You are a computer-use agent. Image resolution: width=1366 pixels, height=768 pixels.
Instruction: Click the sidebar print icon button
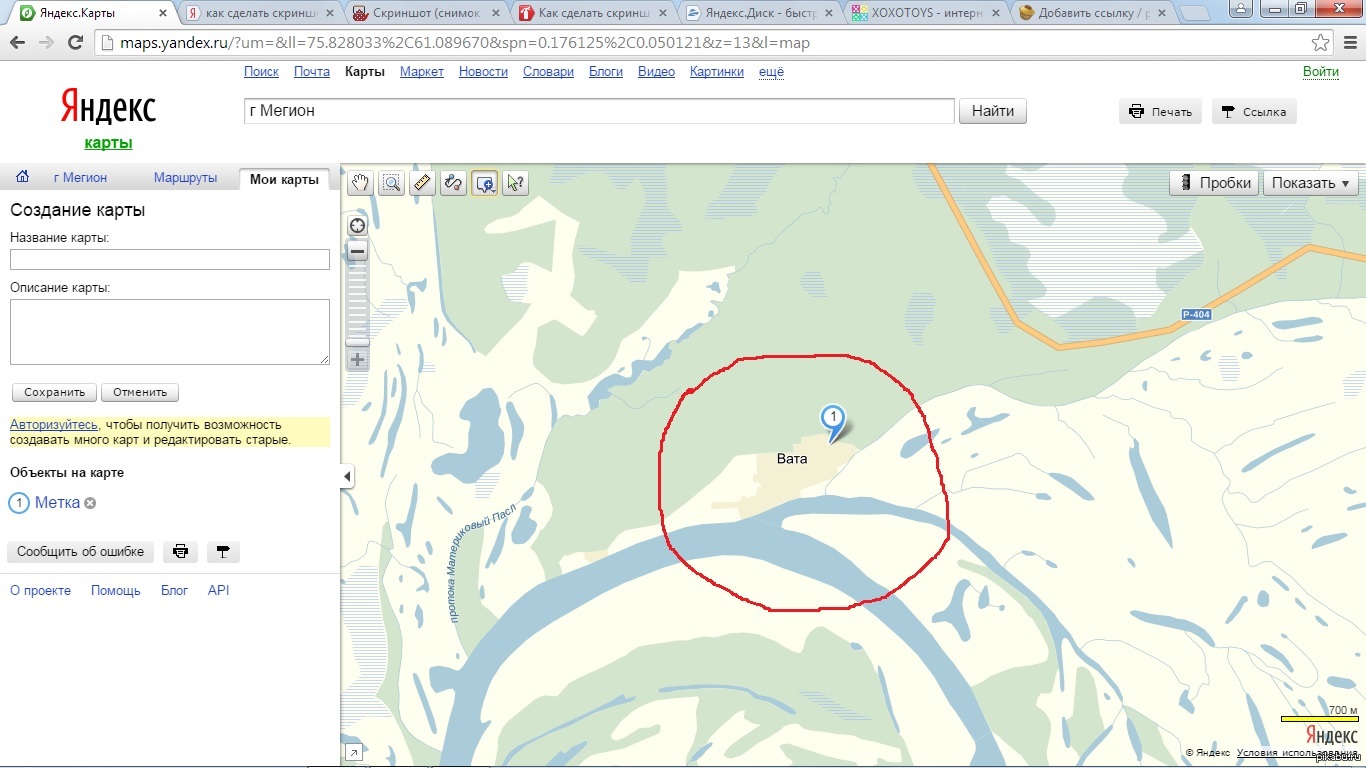pos(180,551)
